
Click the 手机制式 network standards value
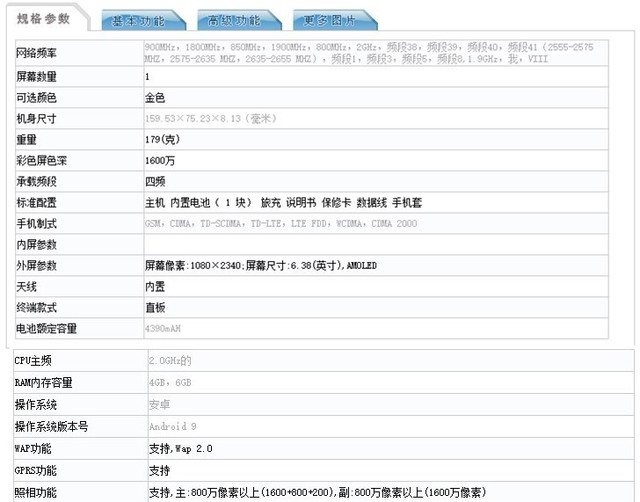[280, 223]
